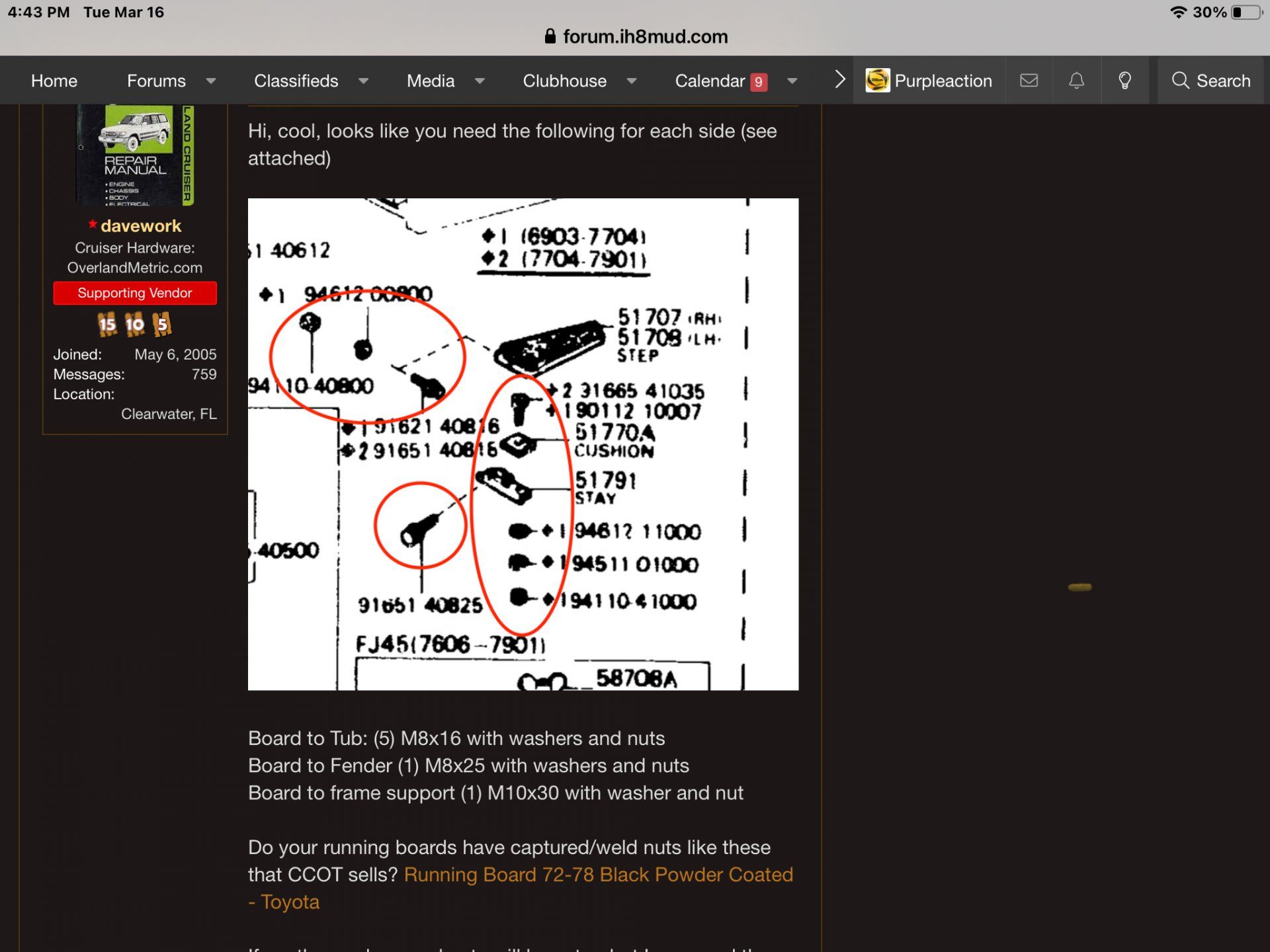Open the Running Board 72-78 link
Image resolution: width=1270 pixels, height=952 pixels.
pyautogui.click(x=521, y=888)
